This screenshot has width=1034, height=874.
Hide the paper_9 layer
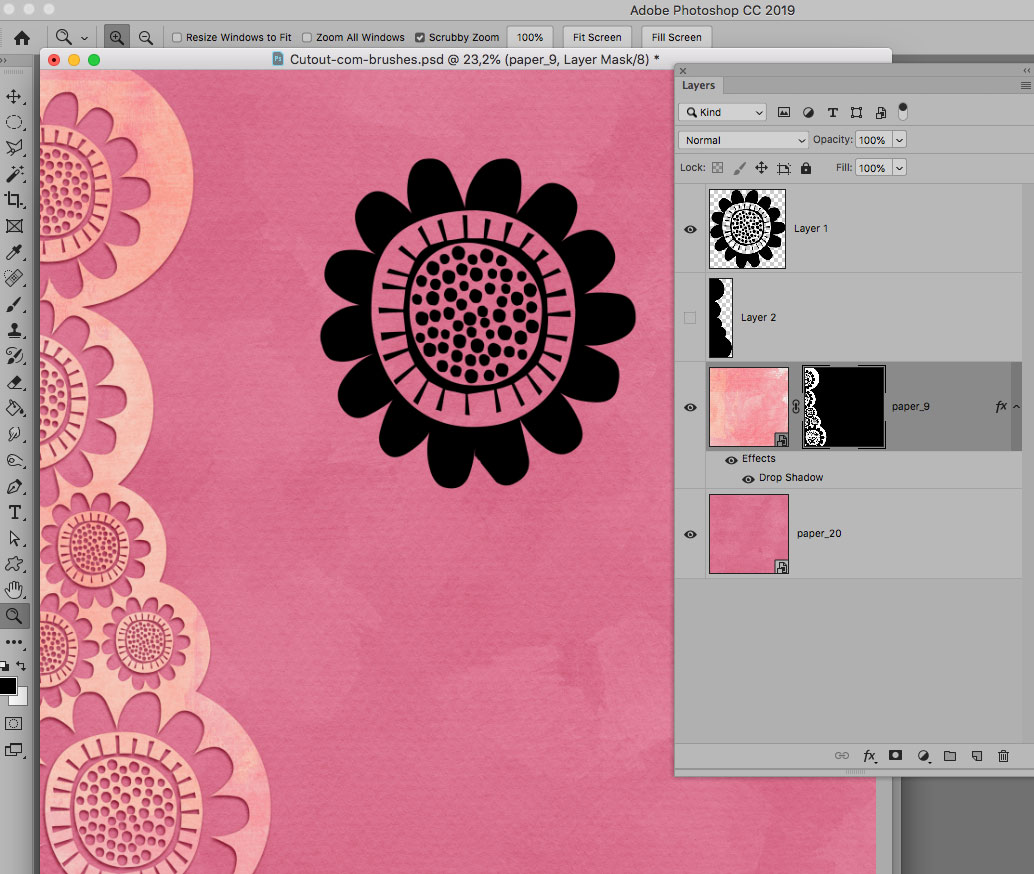click(690, 407)
